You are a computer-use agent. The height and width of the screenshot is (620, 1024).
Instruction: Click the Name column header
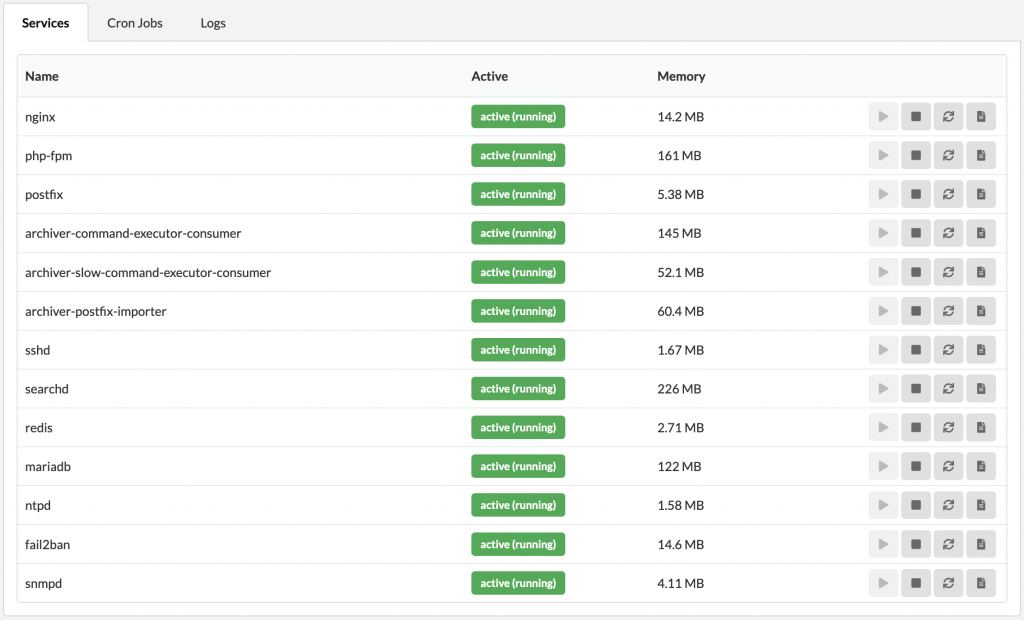point(42,76)
